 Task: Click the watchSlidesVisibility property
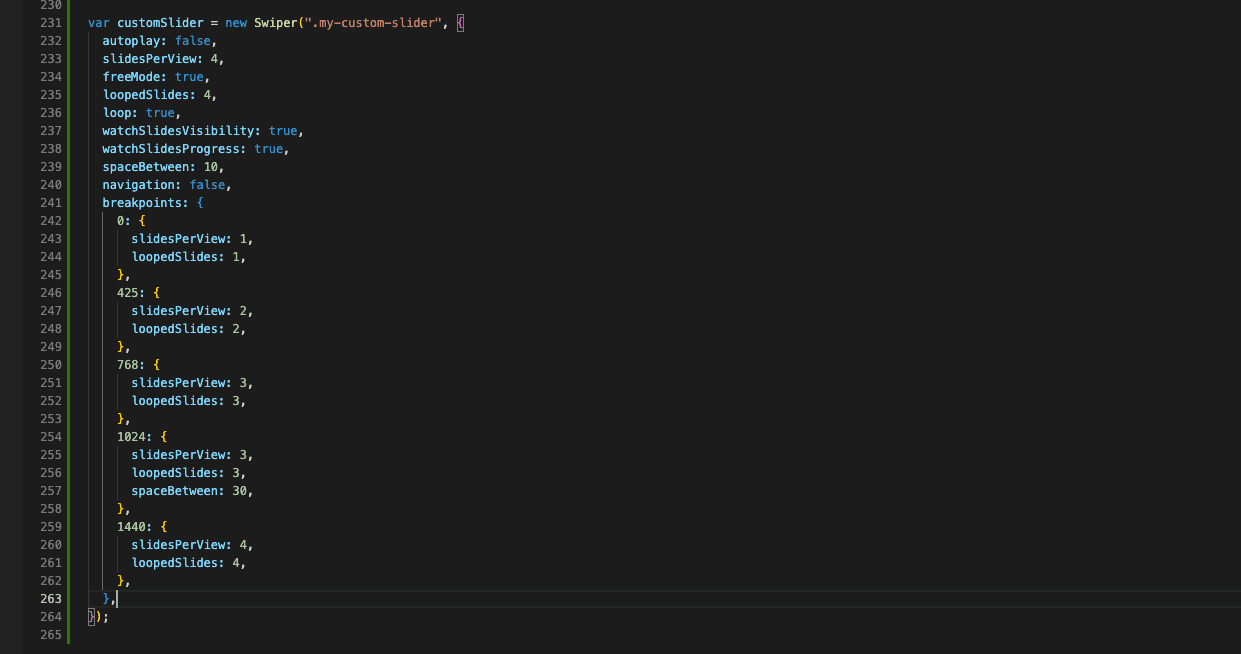click(181, 131)
